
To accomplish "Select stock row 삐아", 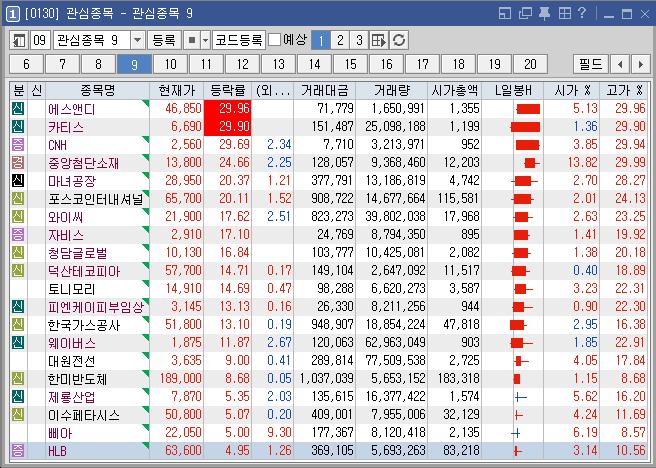I will point(328,432).
